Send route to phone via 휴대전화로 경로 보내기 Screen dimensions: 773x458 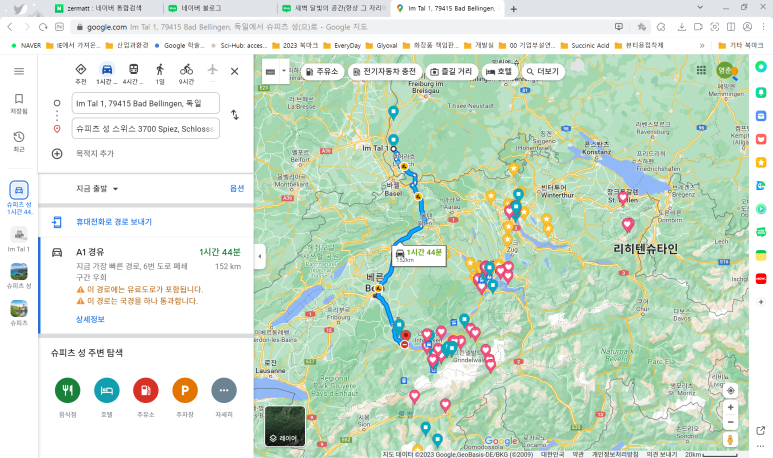tap(113, 222)
